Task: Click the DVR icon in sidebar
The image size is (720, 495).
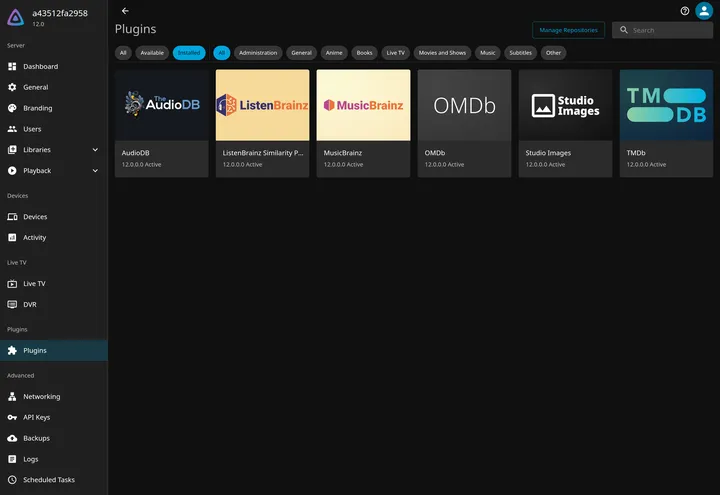Action: pyautogui.click(x=12, y=304)
